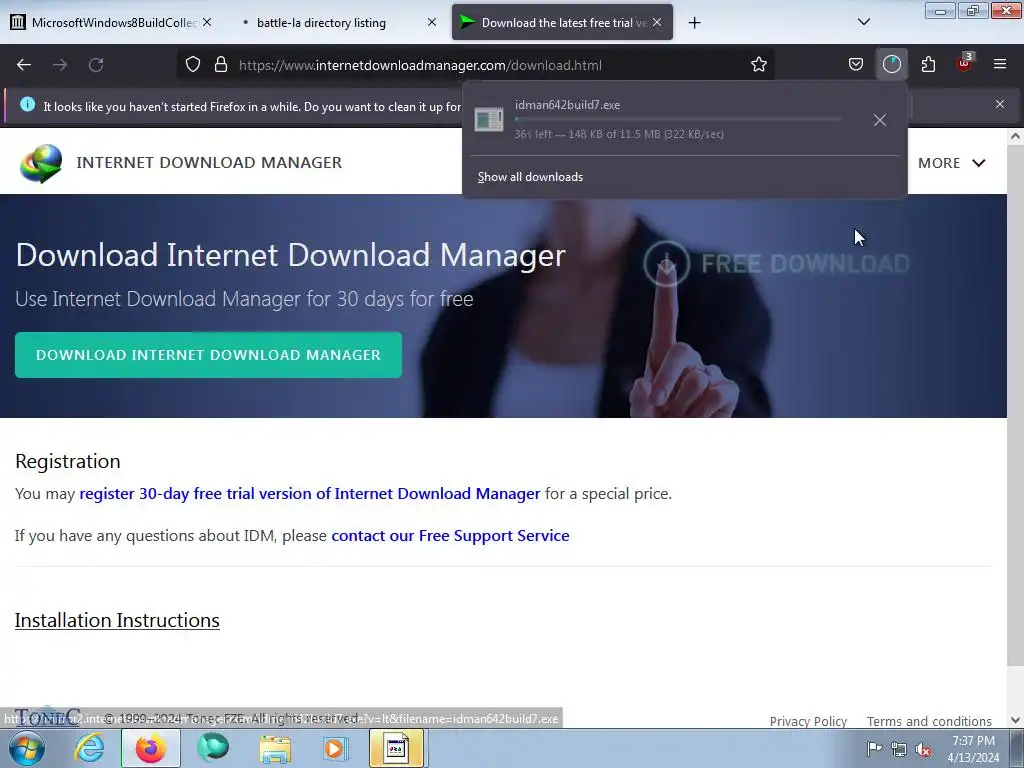The image size is (1024, 768).
Task: Click the Internet Download Manager globe logo
Action: click(x=41, y=163)
